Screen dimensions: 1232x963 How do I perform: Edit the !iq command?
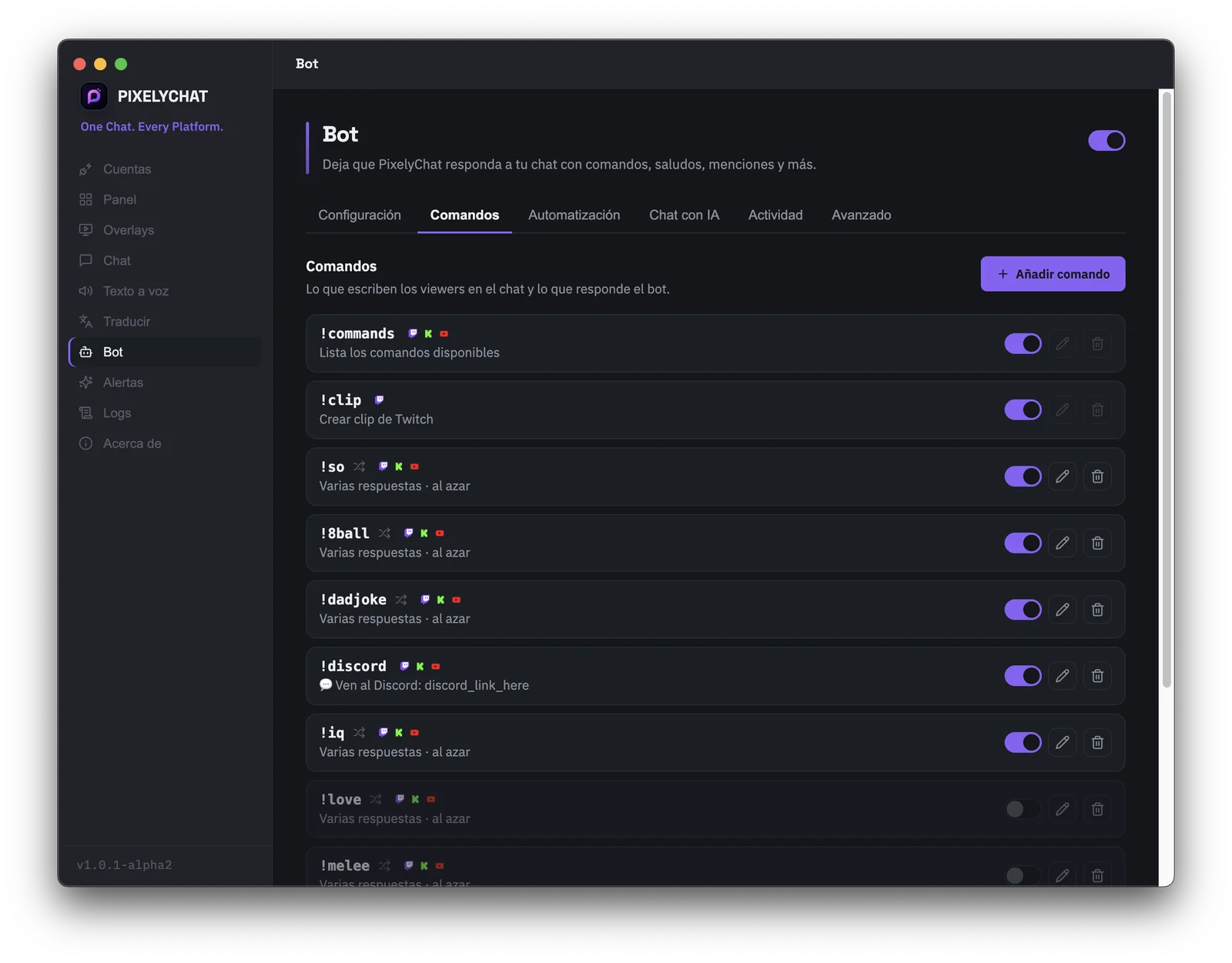tap(1062, 742)
